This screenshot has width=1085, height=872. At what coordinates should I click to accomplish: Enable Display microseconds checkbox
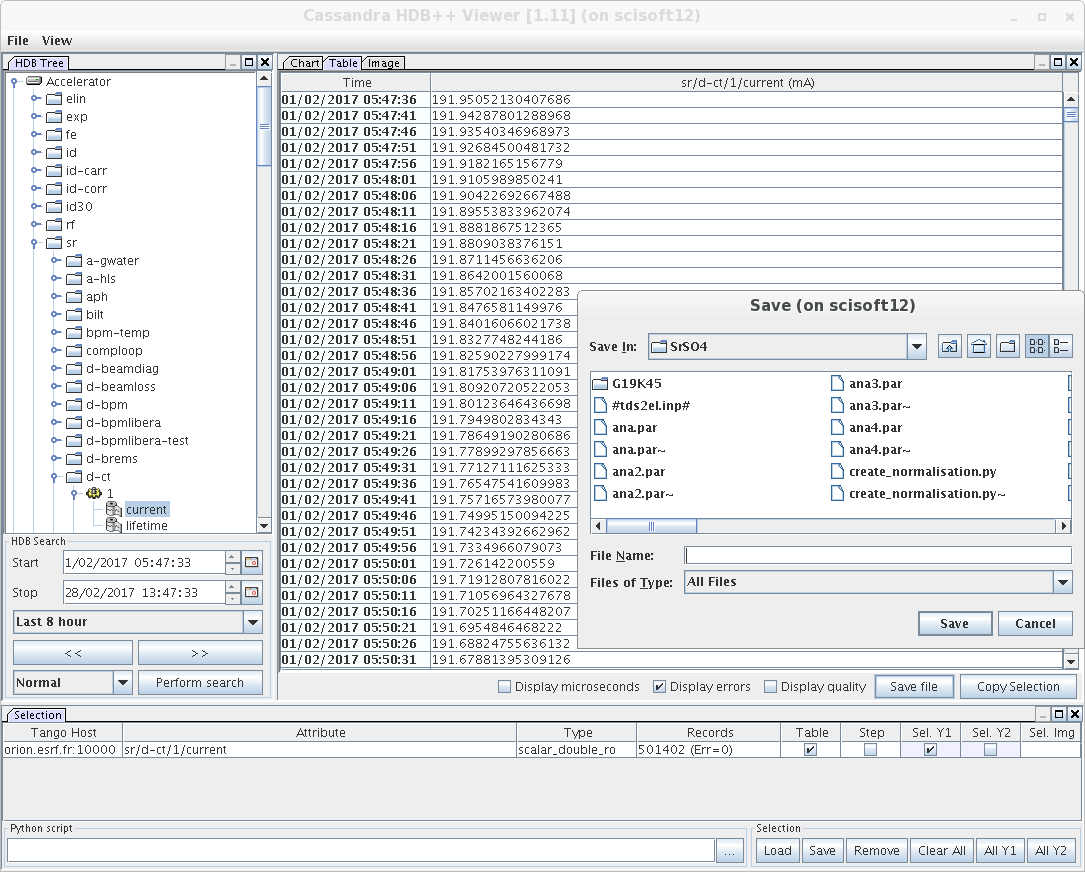[x=505, y=687]
